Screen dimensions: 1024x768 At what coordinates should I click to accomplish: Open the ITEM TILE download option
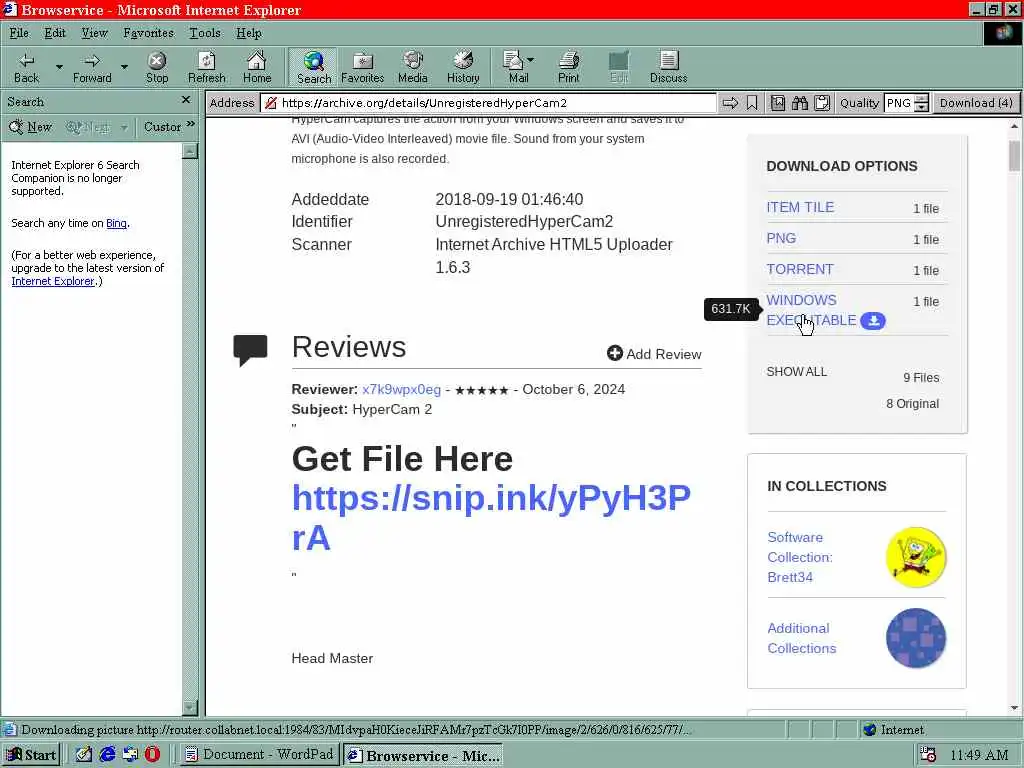[800, 207]
